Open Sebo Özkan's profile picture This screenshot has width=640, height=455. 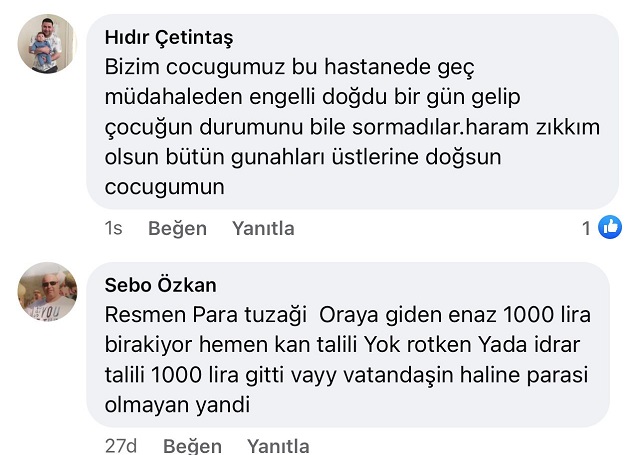click(x=47, y=292)
